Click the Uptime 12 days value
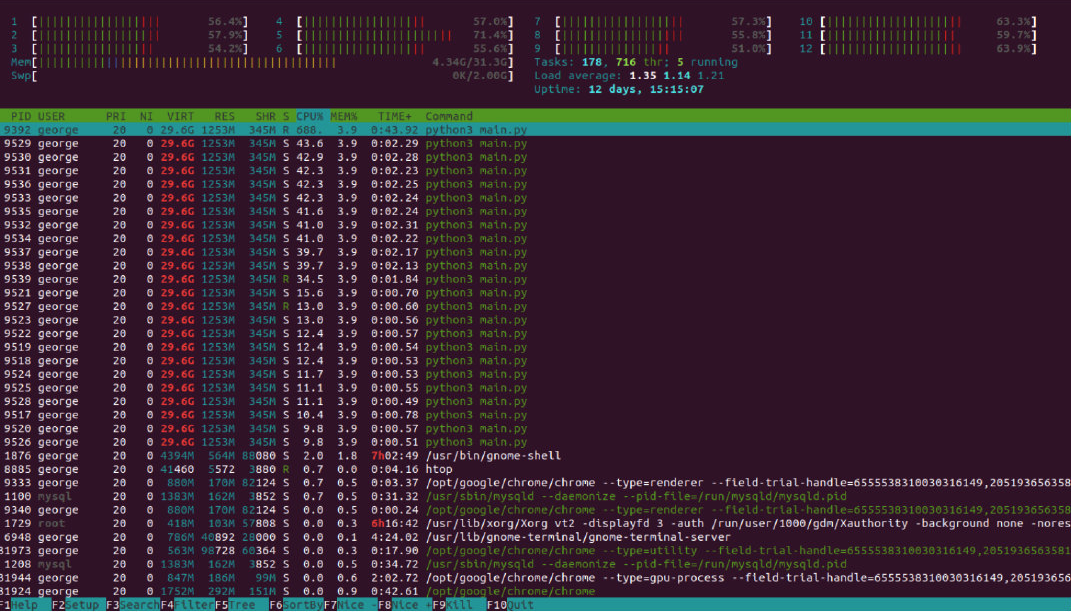 [646, 89]
